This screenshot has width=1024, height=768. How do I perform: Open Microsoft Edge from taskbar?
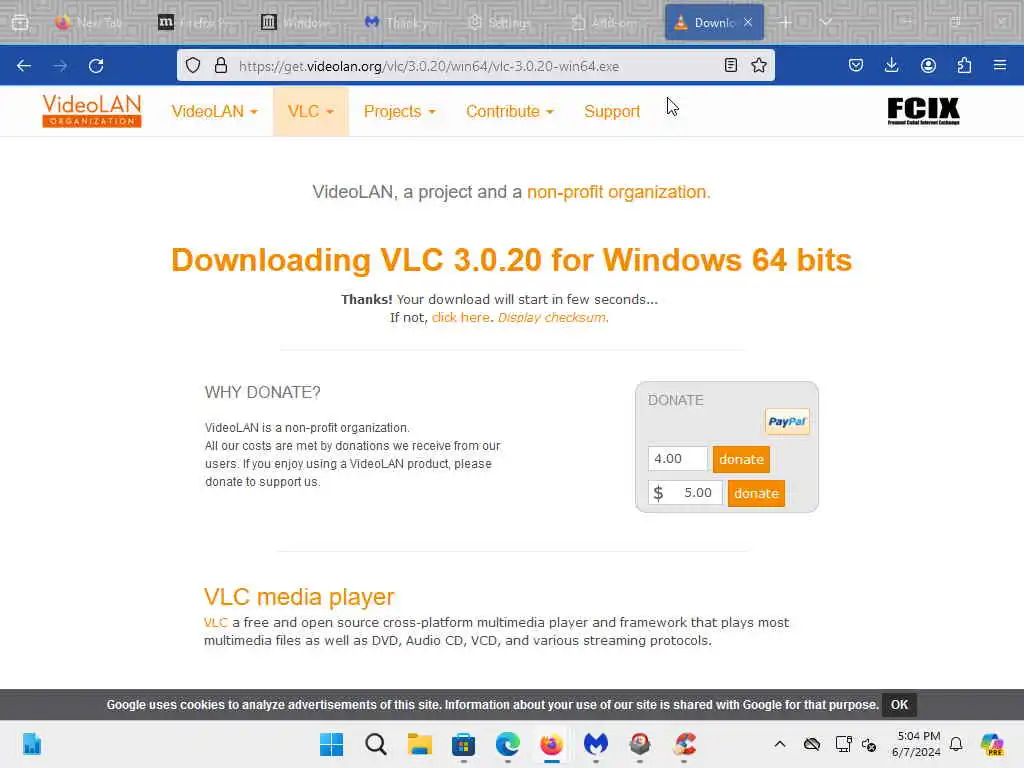point(507,744)
